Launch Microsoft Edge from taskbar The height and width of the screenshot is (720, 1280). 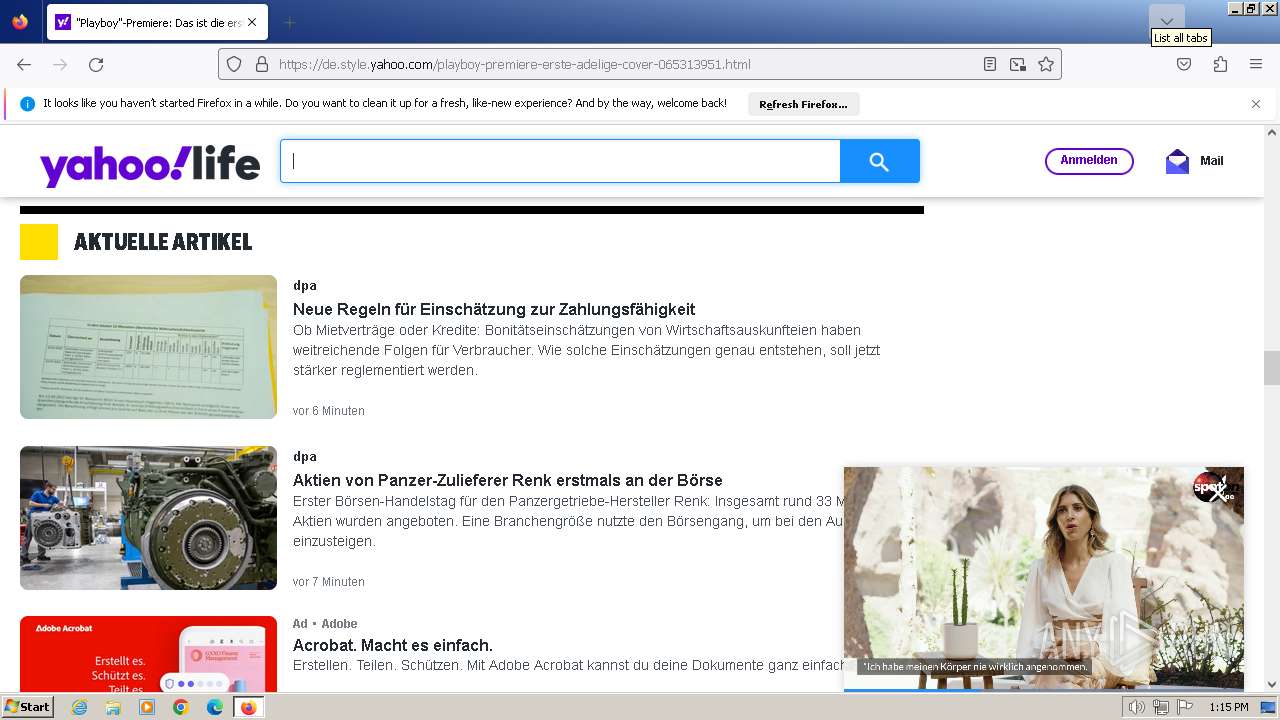click(x=215, y=707)
